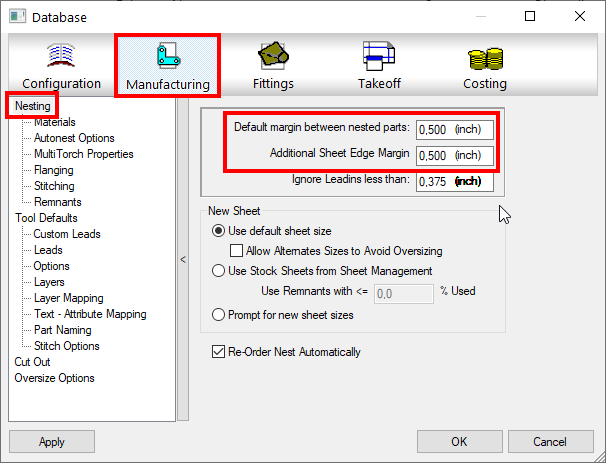Select the Nesting tree node
Screen dimensions: 606x463
click(32, 106)
